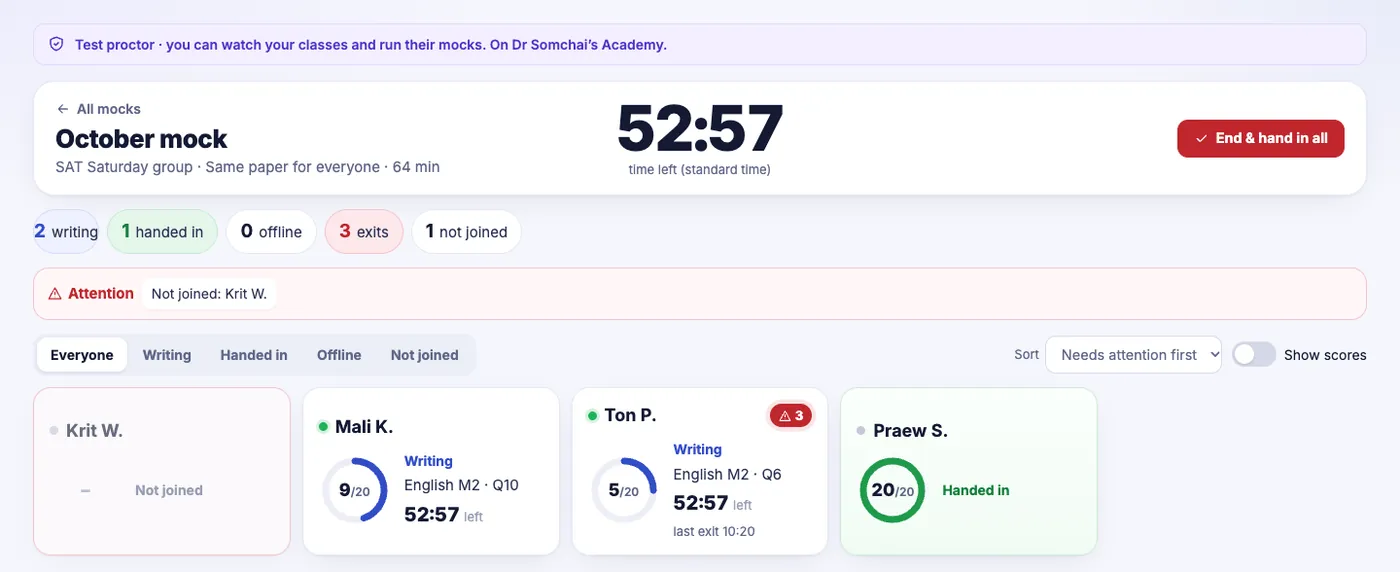Viewport: 1400px width, 572px height.
Task: Click End & hand in all button
Action: tap(1261, 139)
